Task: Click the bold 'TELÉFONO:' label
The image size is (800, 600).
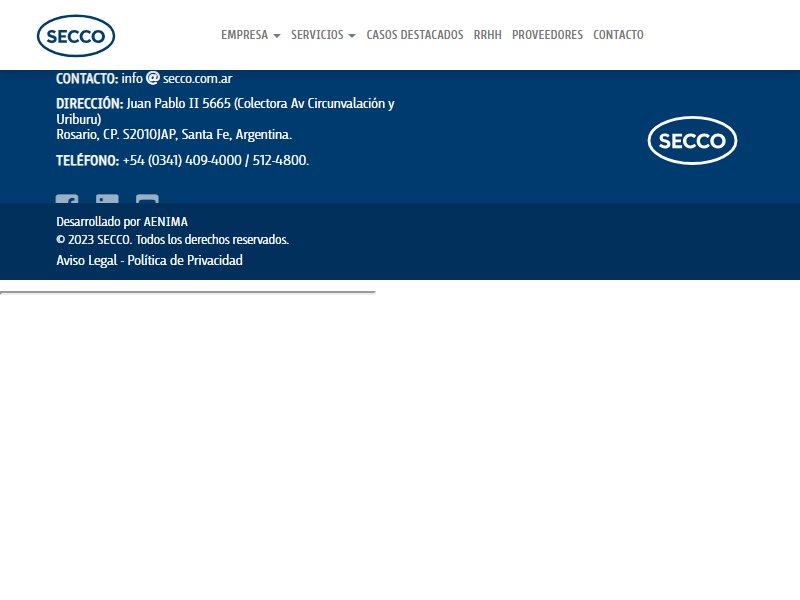Action: pos(88,160)
